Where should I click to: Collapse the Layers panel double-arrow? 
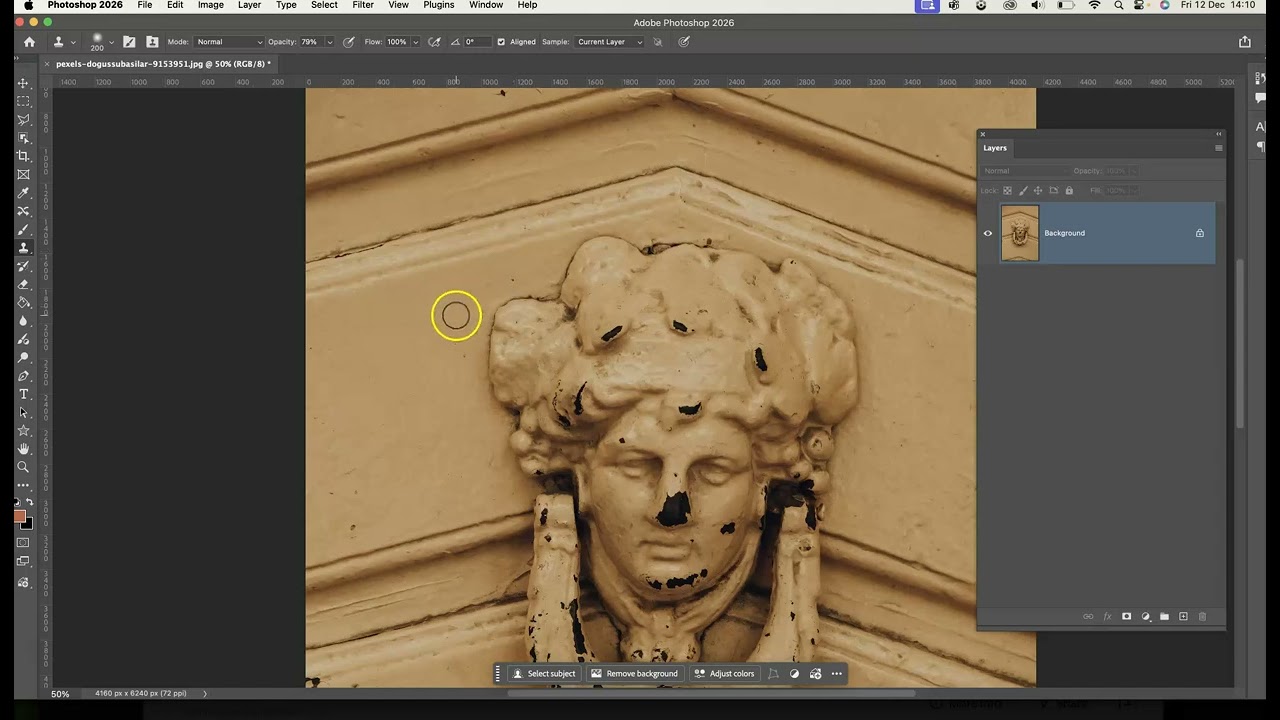point(1218,134)
